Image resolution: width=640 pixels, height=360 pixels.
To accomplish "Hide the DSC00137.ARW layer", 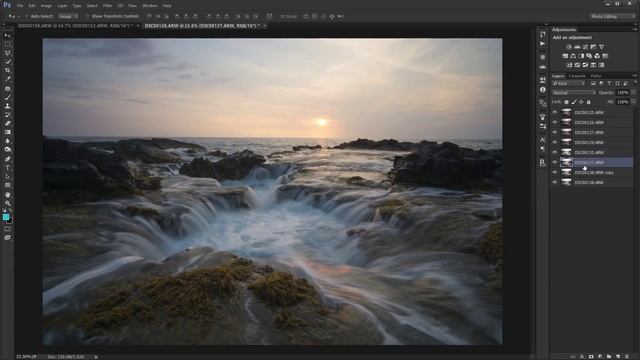I will click(x=554, y=162).
